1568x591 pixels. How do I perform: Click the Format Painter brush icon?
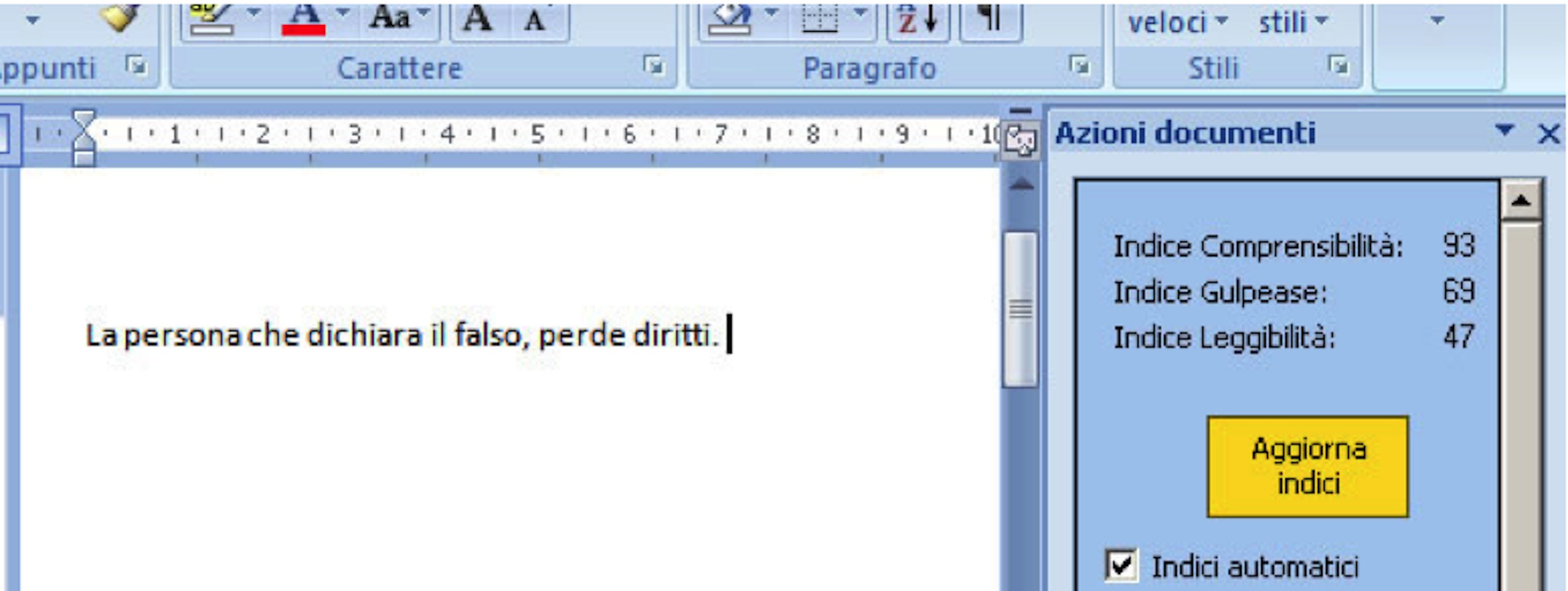pos(119,18)
